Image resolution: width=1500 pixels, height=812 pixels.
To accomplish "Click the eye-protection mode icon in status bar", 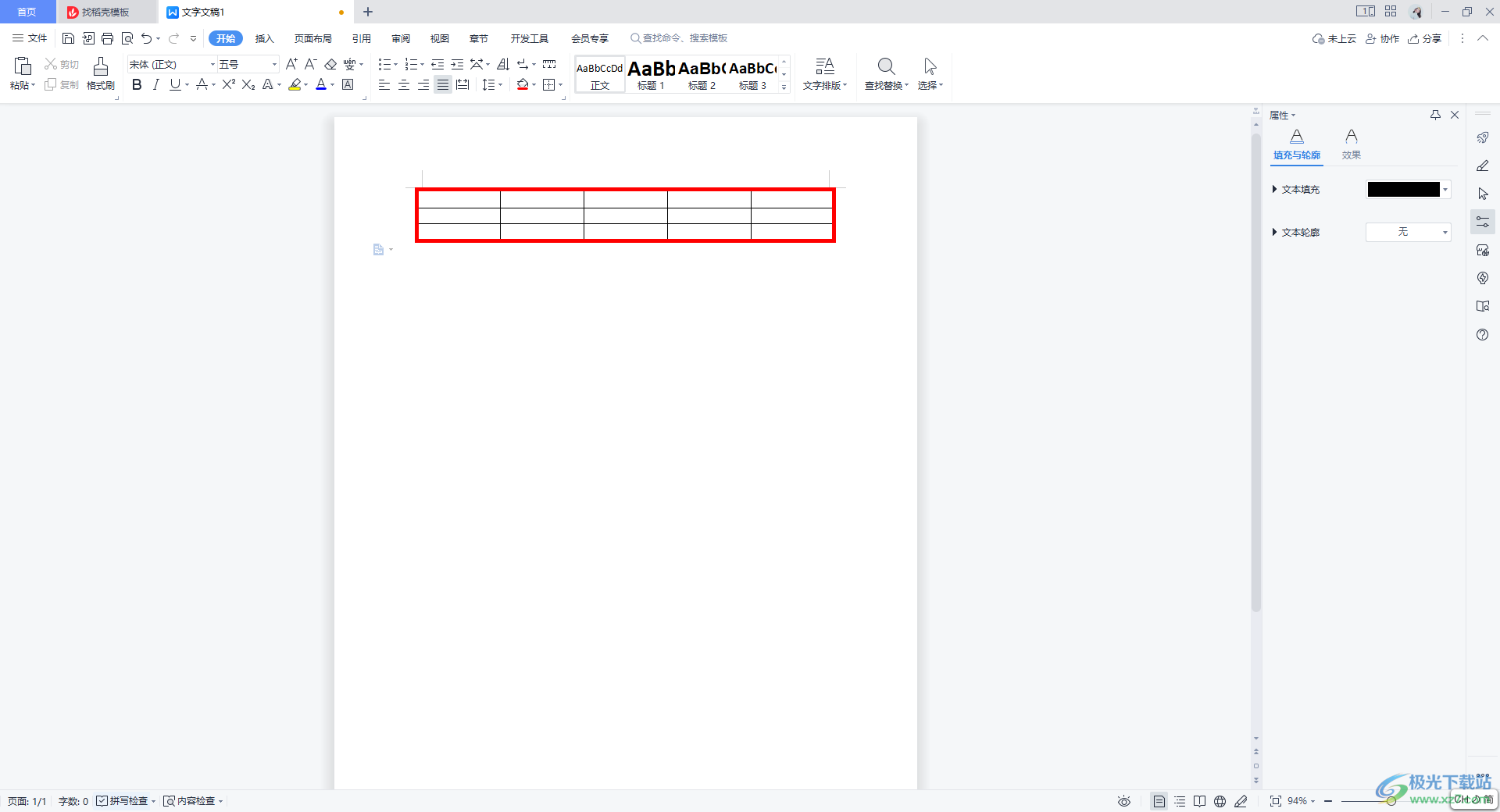I will point(1124,801).
